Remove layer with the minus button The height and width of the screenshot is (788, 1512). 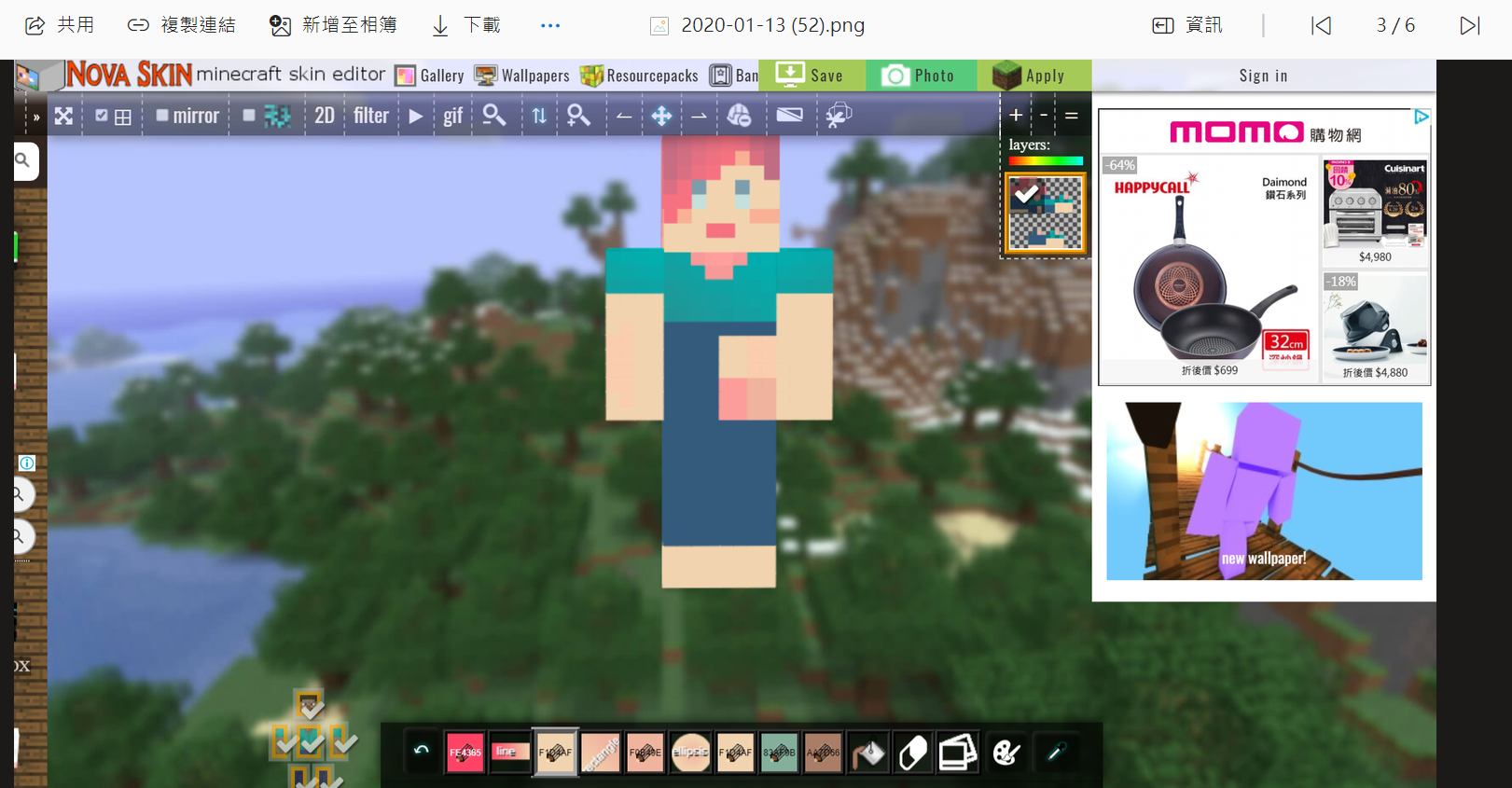tap(1044, 116)
